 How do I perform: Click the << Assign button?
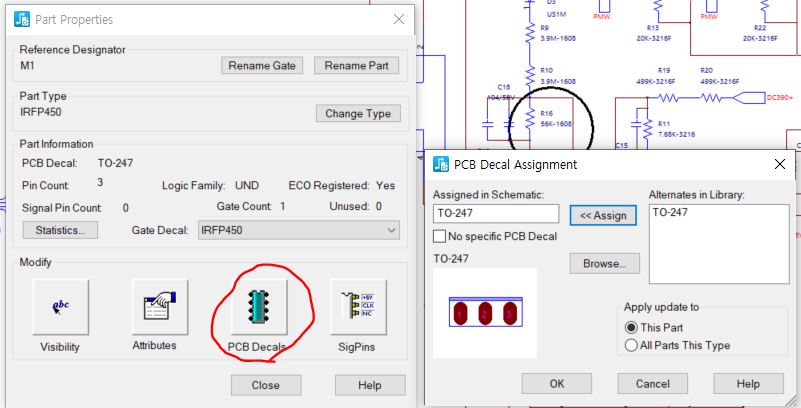point(603,214)
